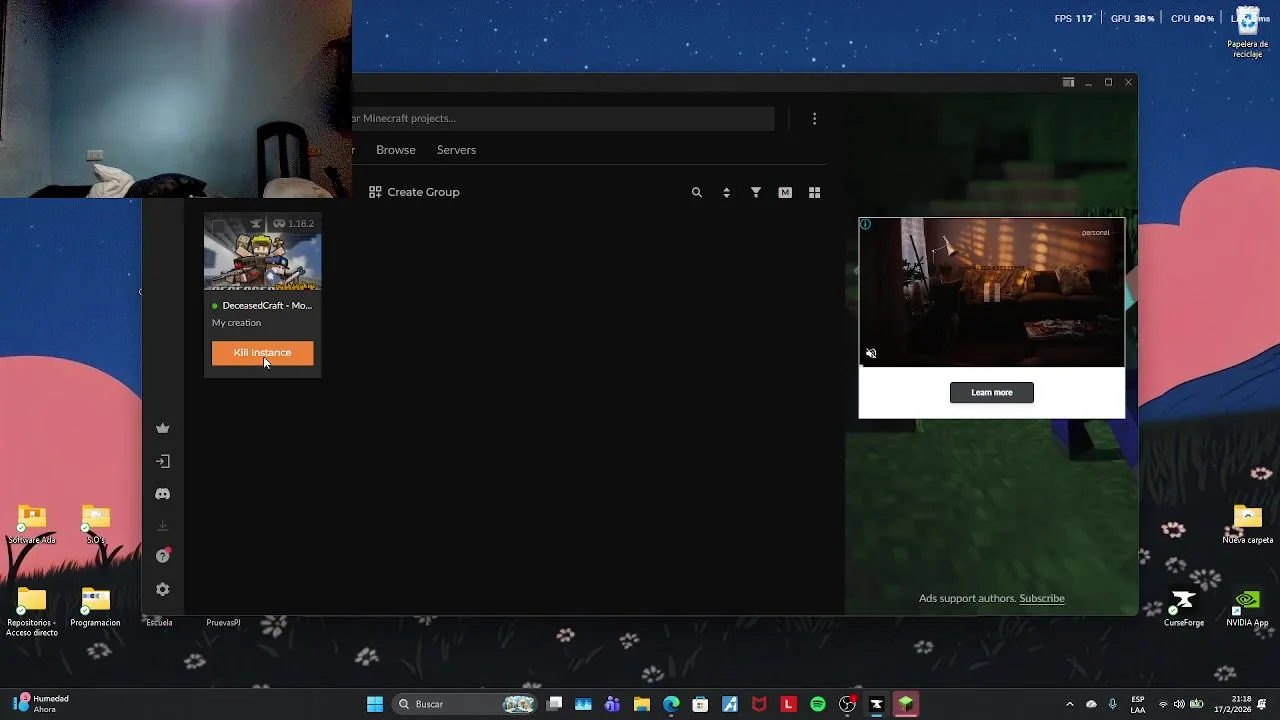Open Spotify from taskbar

pyautogui.click(x=818, y=704)
